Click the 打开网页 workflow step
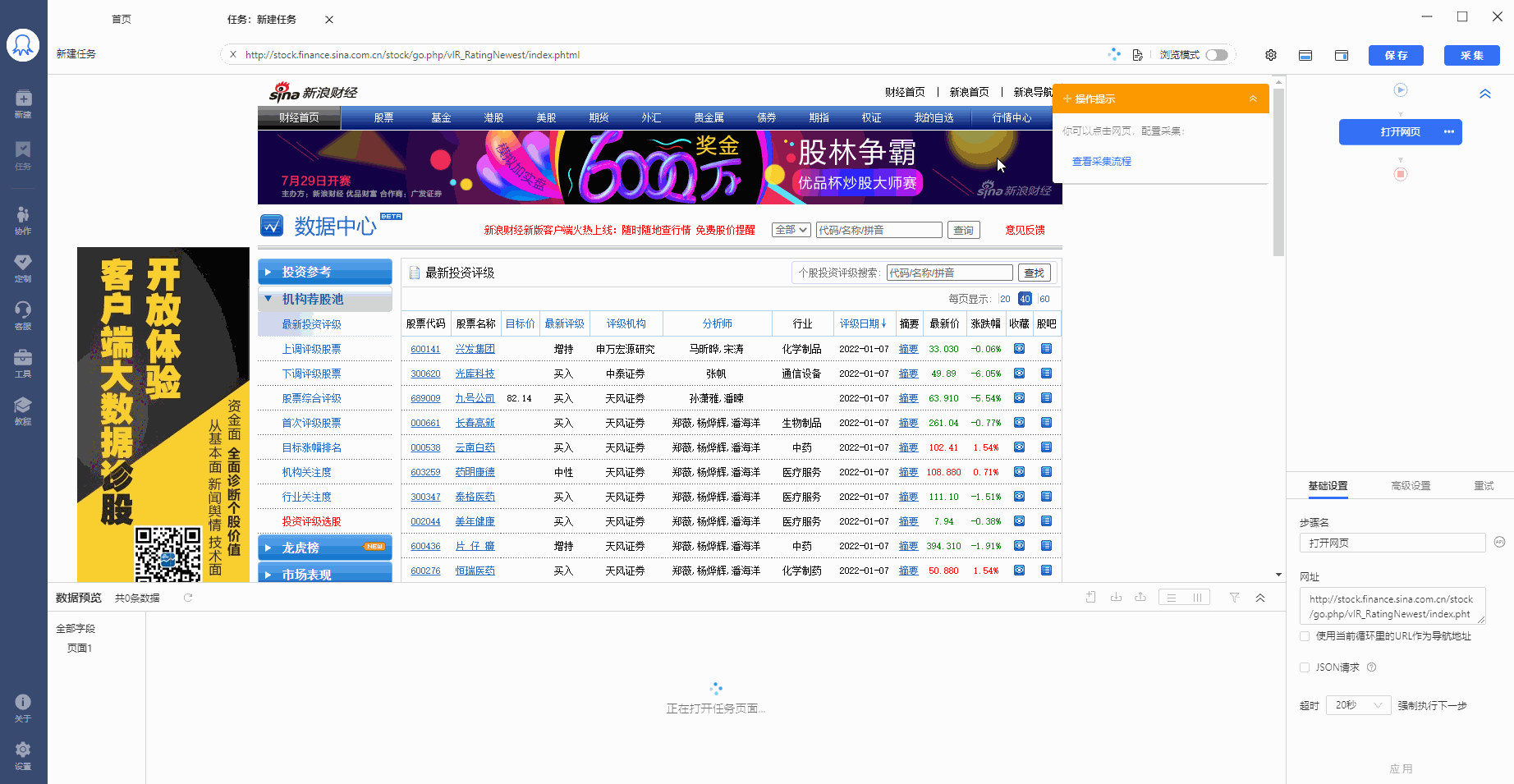The image size is (1514, 784). [1400, 132]
